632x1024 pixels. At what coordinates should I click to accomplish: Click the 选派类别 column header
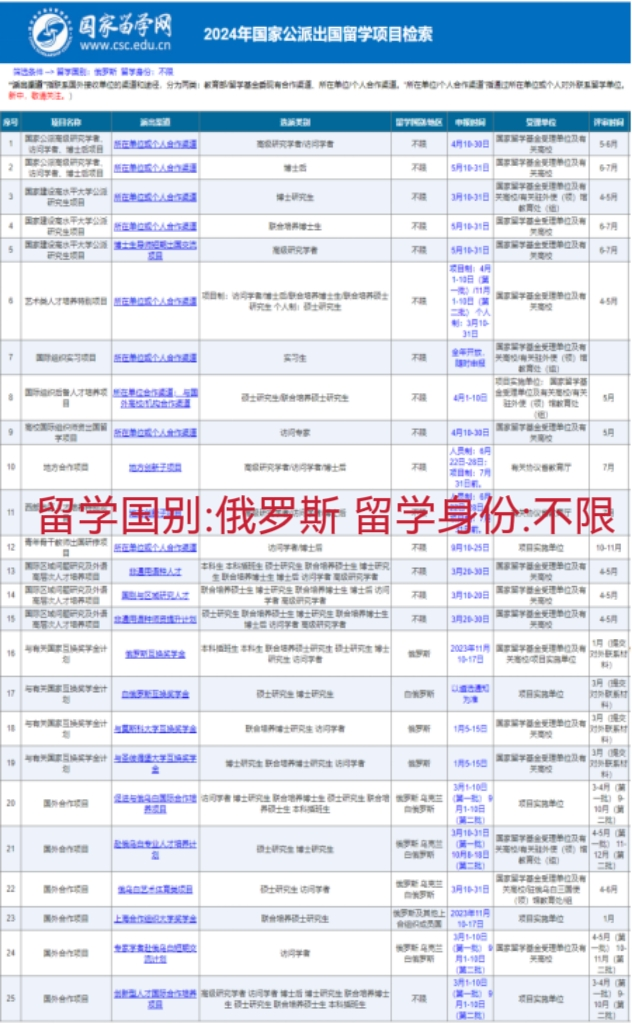295,122
